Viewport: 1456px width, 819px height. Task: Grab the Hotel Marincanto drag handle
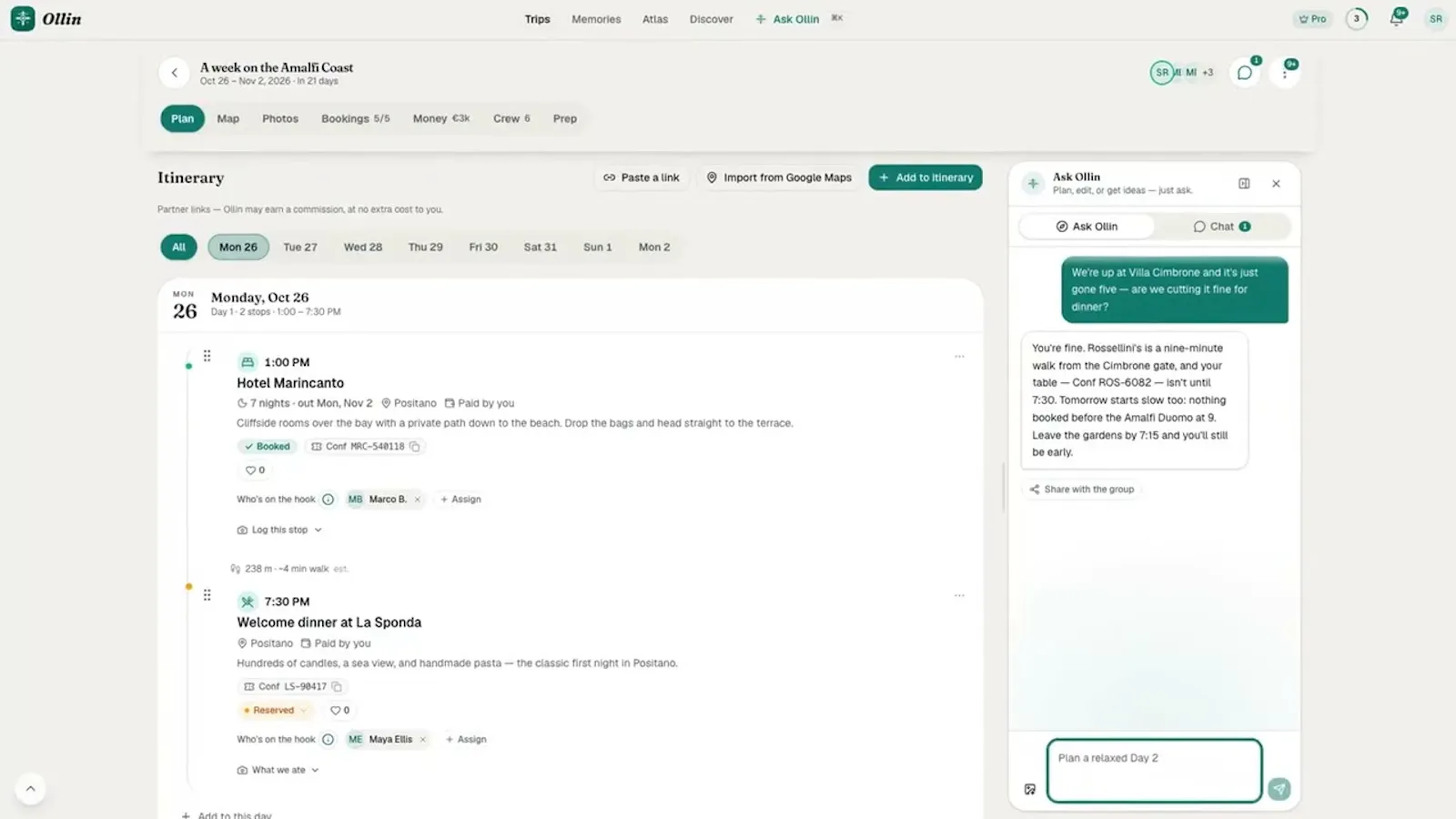pos(207,356)
